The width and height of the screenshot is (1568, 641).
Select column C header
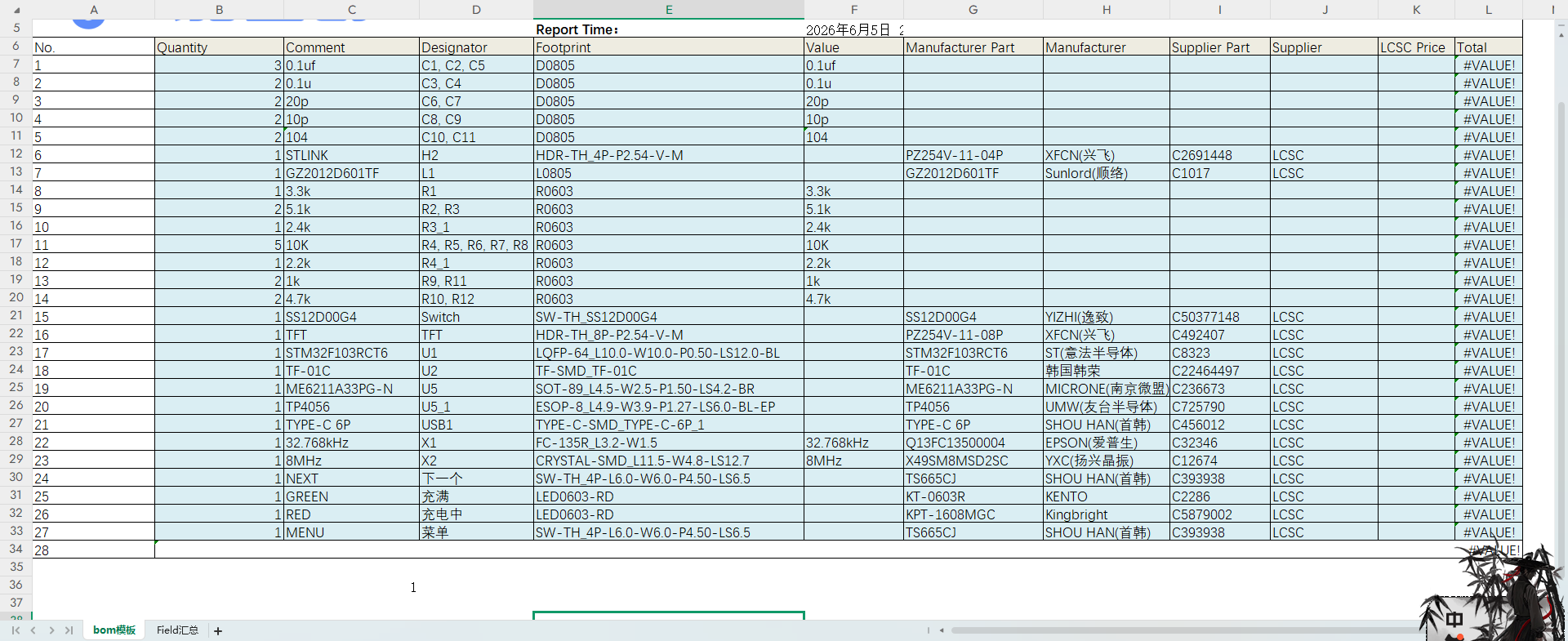pos(352,10)
